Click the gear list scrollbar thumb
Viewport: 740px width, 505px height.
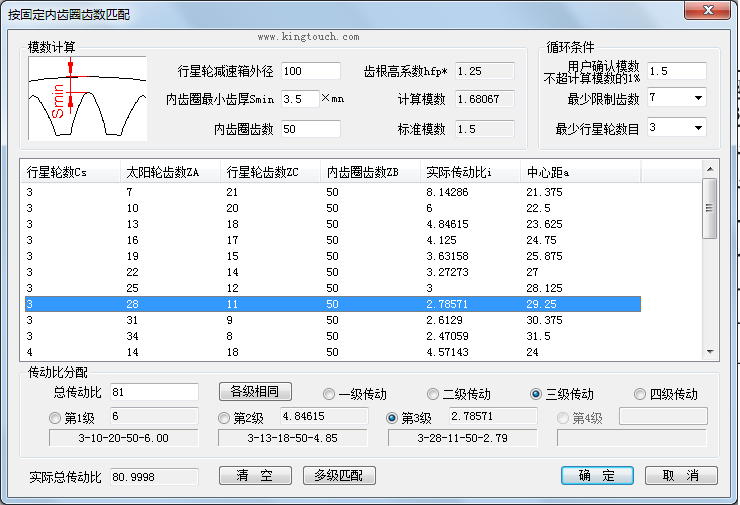[x=709, y=208]
